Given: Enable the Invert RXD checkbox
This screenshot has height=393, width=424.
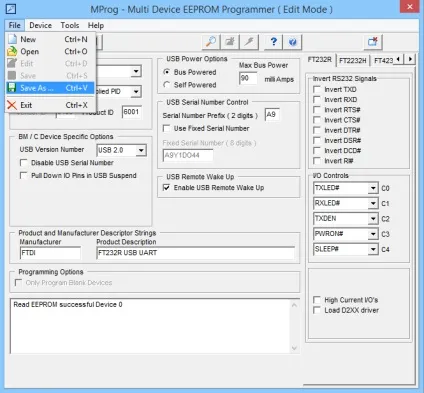Looking at the screenshot, I should 317,100.
